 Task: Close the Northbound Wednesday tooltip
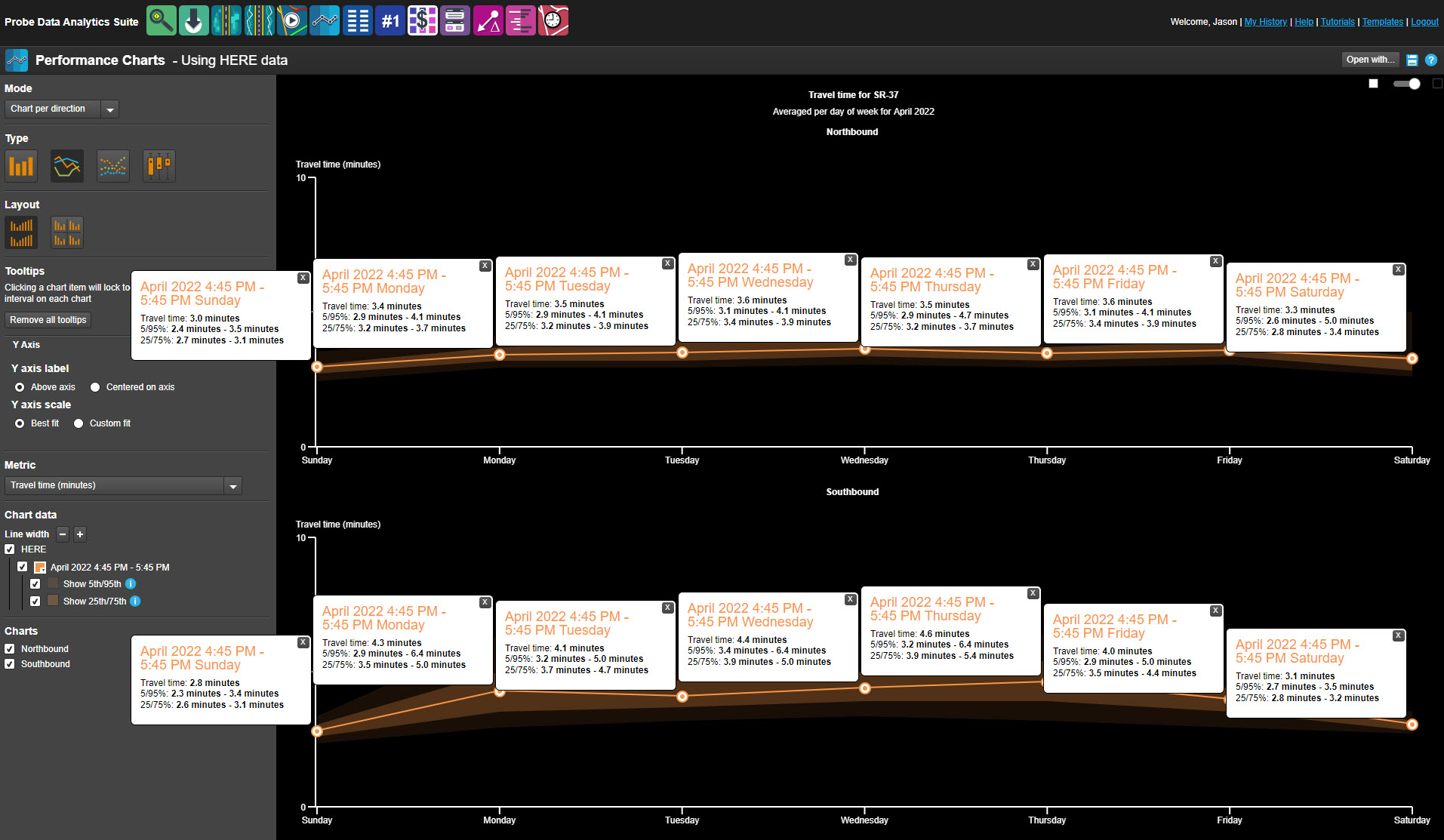point(850,260)
